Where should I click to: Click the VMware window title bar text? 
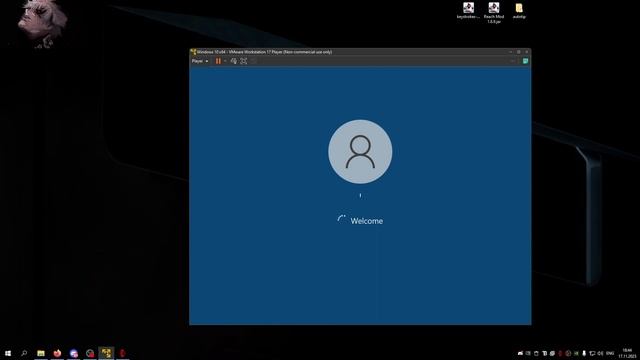click(264, 52)
